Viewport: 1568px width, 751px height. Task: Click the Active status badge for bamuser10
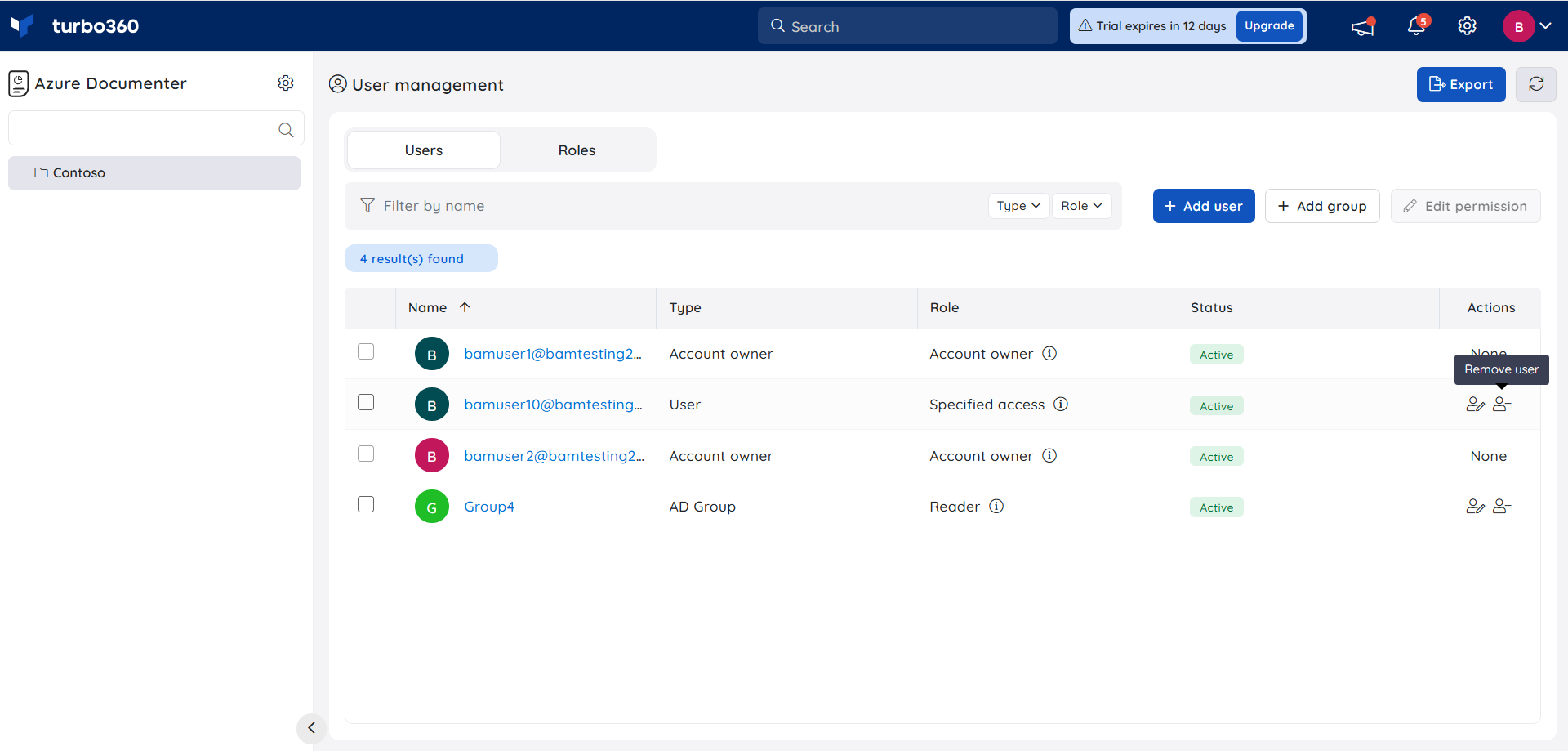(1216, 406)
